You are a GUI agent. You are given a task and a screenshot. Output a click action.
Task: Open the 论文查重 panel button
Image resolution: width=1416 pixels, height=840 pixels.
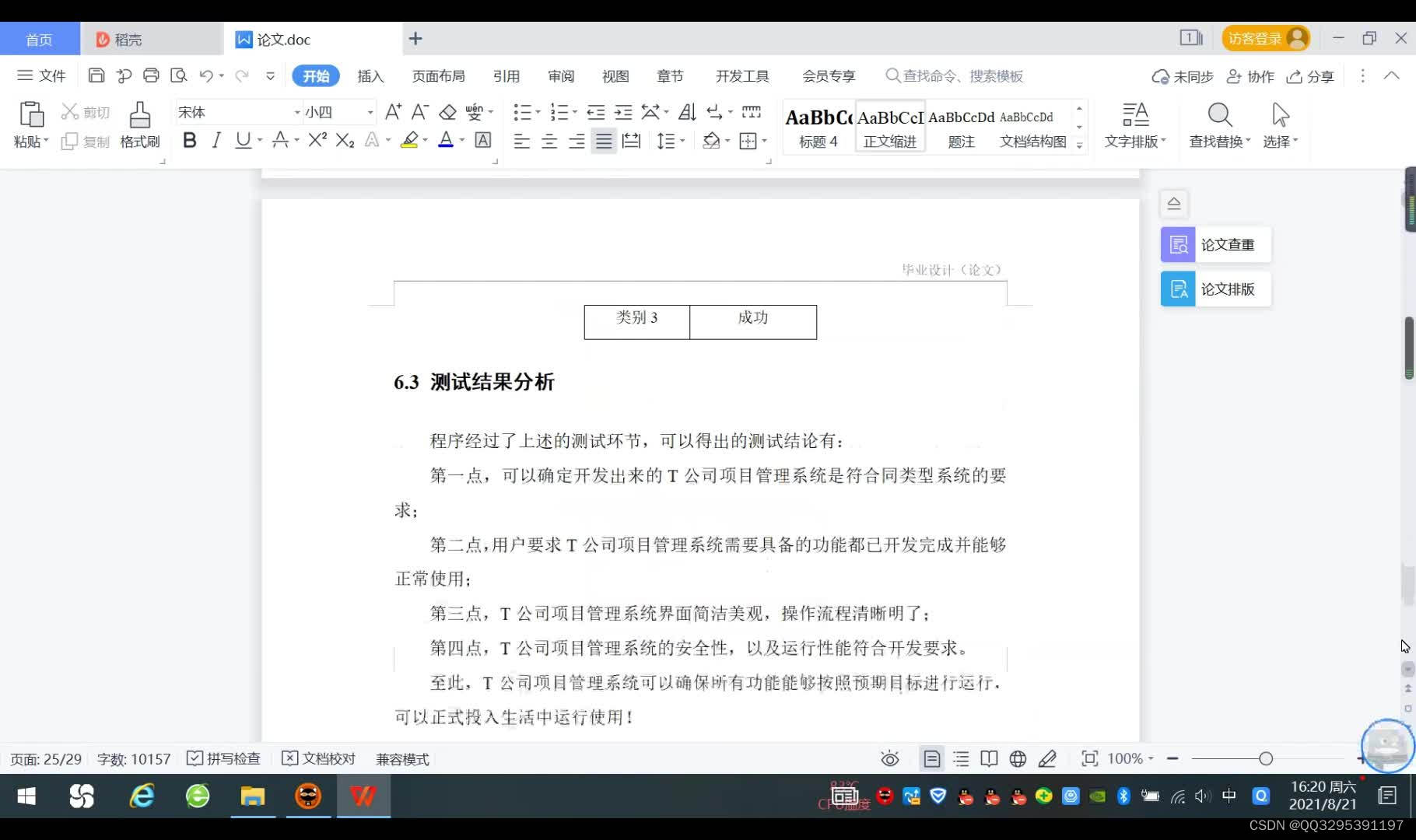[1215, 245]
